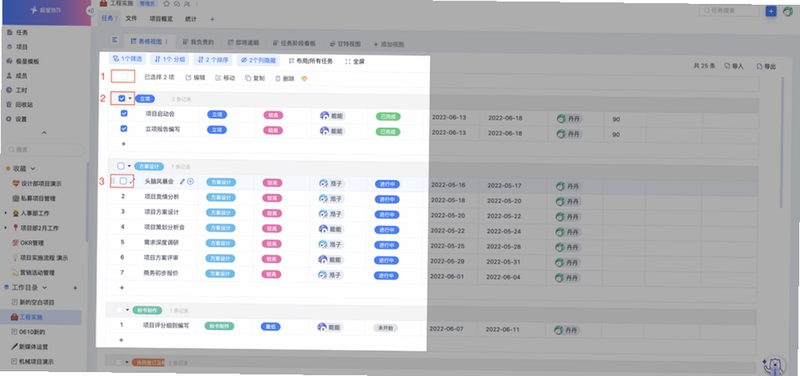This screenshot has height=376, width=800.
Task: Collapse the 收藏 favorites section
Action: tap(33, 168)
